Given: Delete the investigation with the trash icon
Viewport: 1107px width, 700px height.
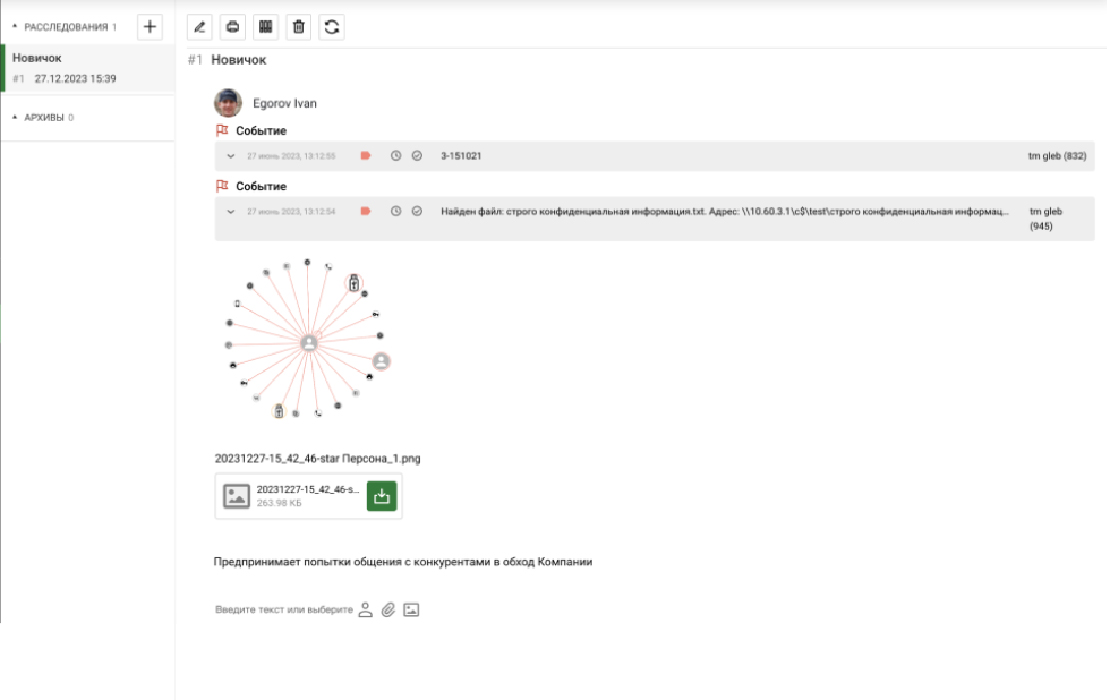Looking at the screenshot, I should 298,27.
